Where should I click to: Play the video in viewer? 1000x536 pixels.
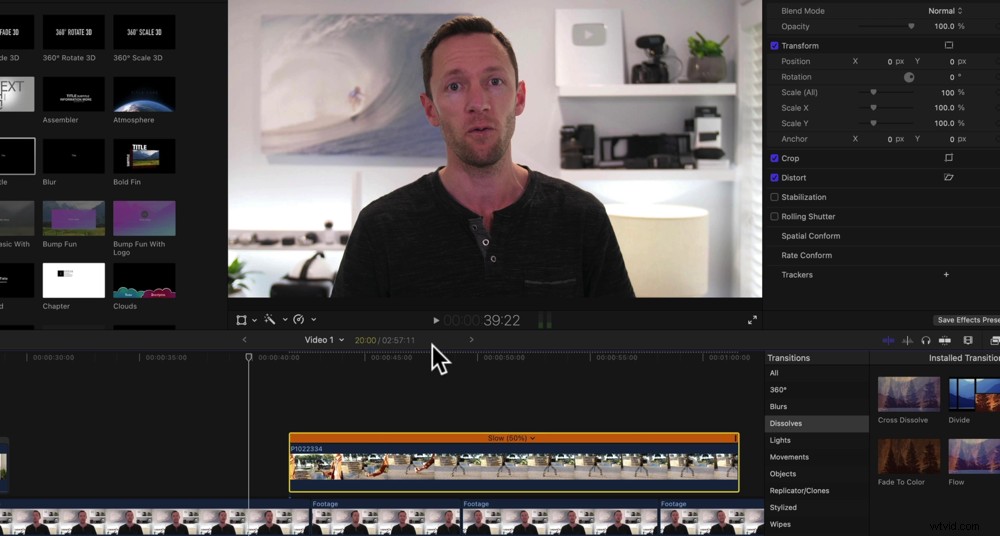436,320
